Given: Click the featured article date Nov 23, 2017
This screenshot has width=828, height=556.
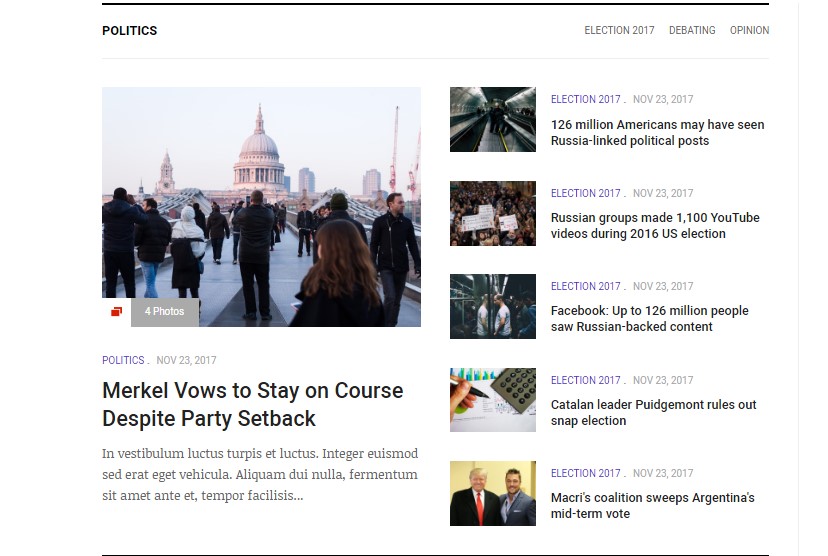Looking at the screenshot, I should (186, 360).
